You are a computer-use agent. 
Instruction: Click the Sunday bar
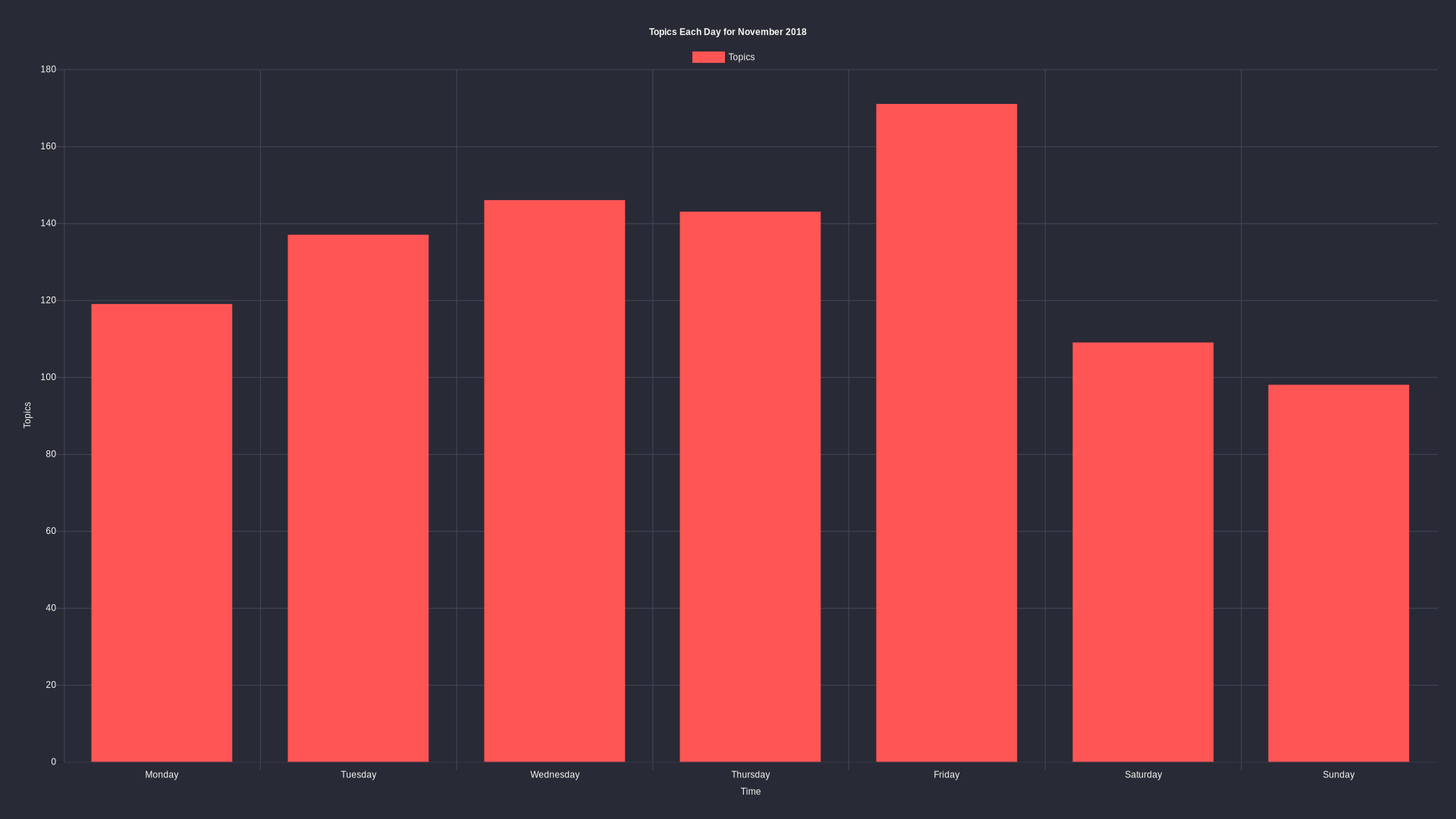(1339, 574)
